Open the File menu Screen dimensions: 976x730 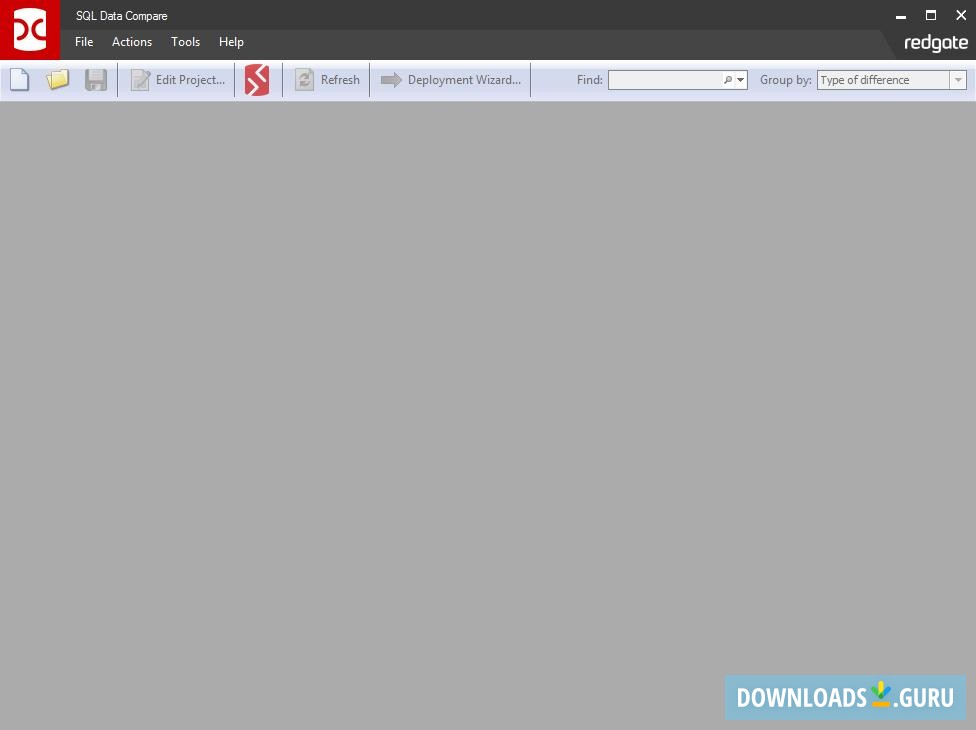pos(84,42)
